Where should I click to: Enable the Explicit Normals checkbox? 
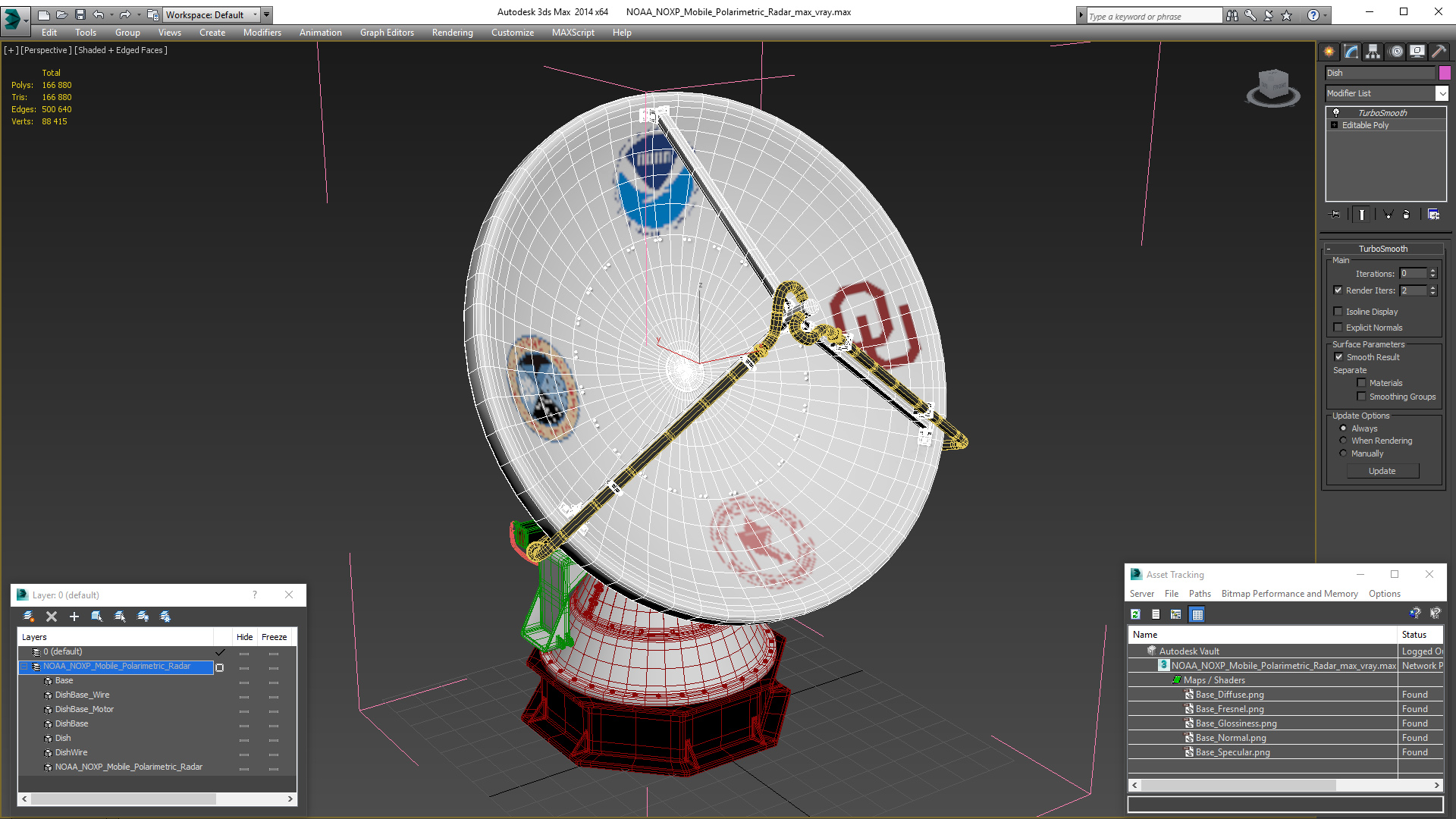[1338, 328]
